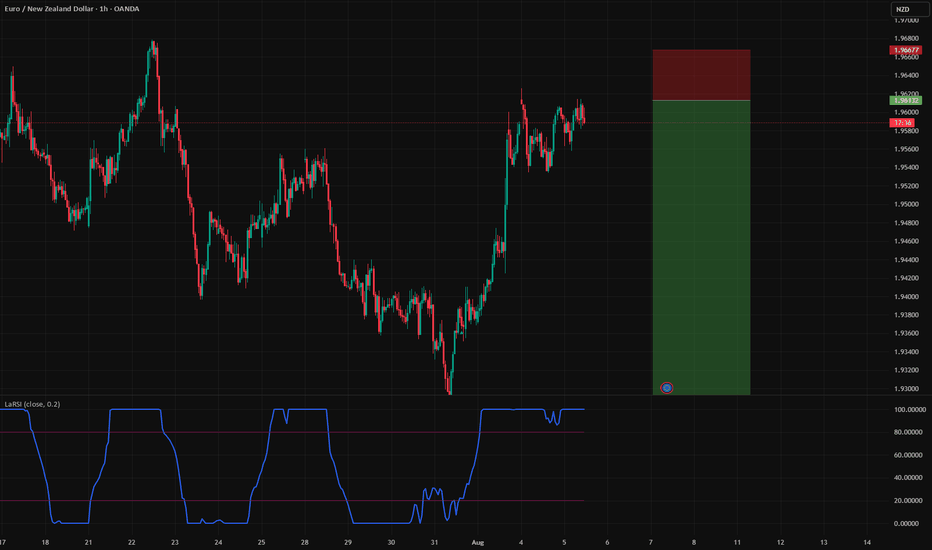Viewport: 932px width, 550px height.
Task: Click the 1.96800 price scale label
Action: (x=906, y=39)
